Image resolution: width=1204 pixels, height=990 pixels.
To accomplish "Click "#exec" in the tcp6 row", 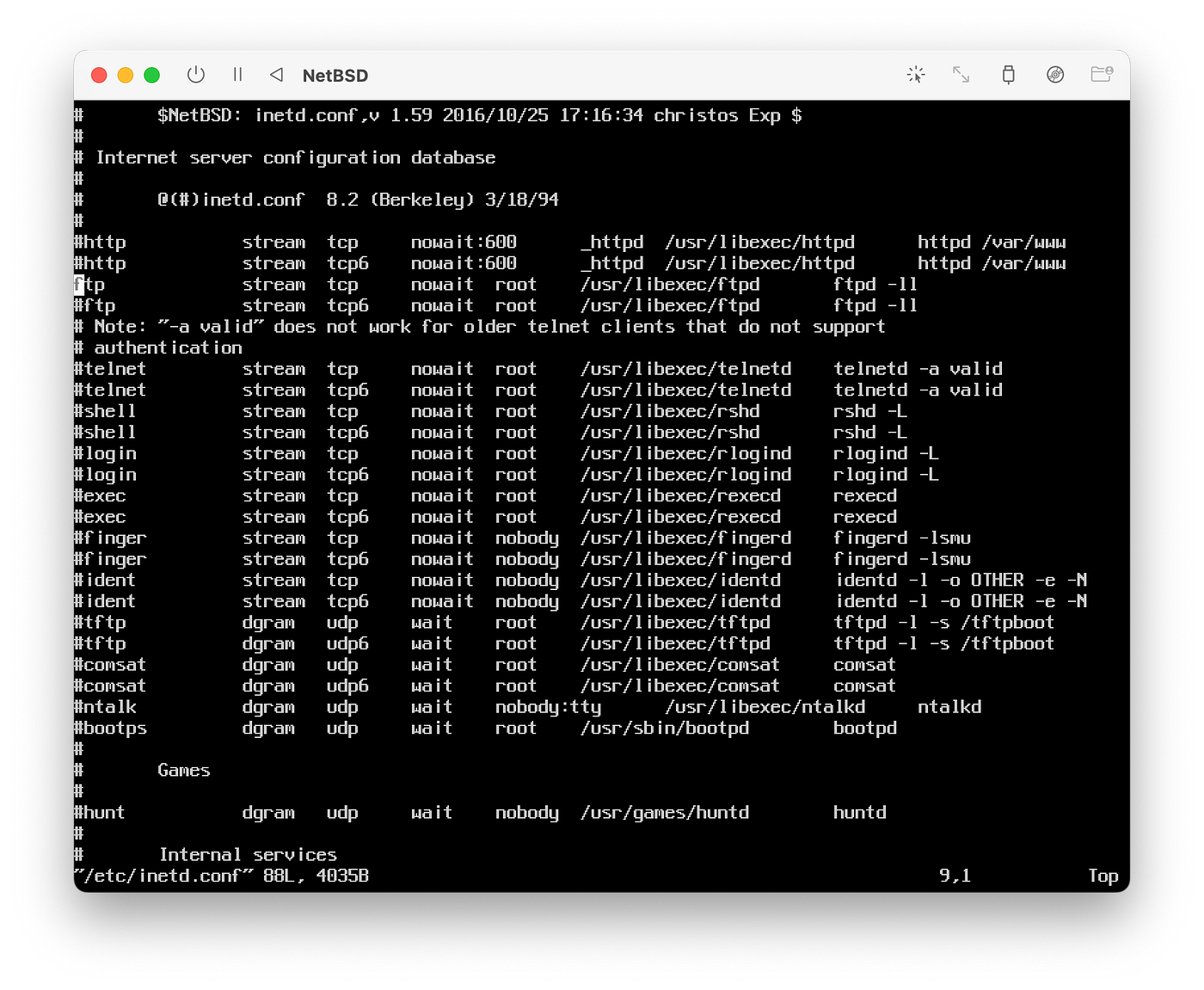I will pyautogui.click(x=100, y=516).
